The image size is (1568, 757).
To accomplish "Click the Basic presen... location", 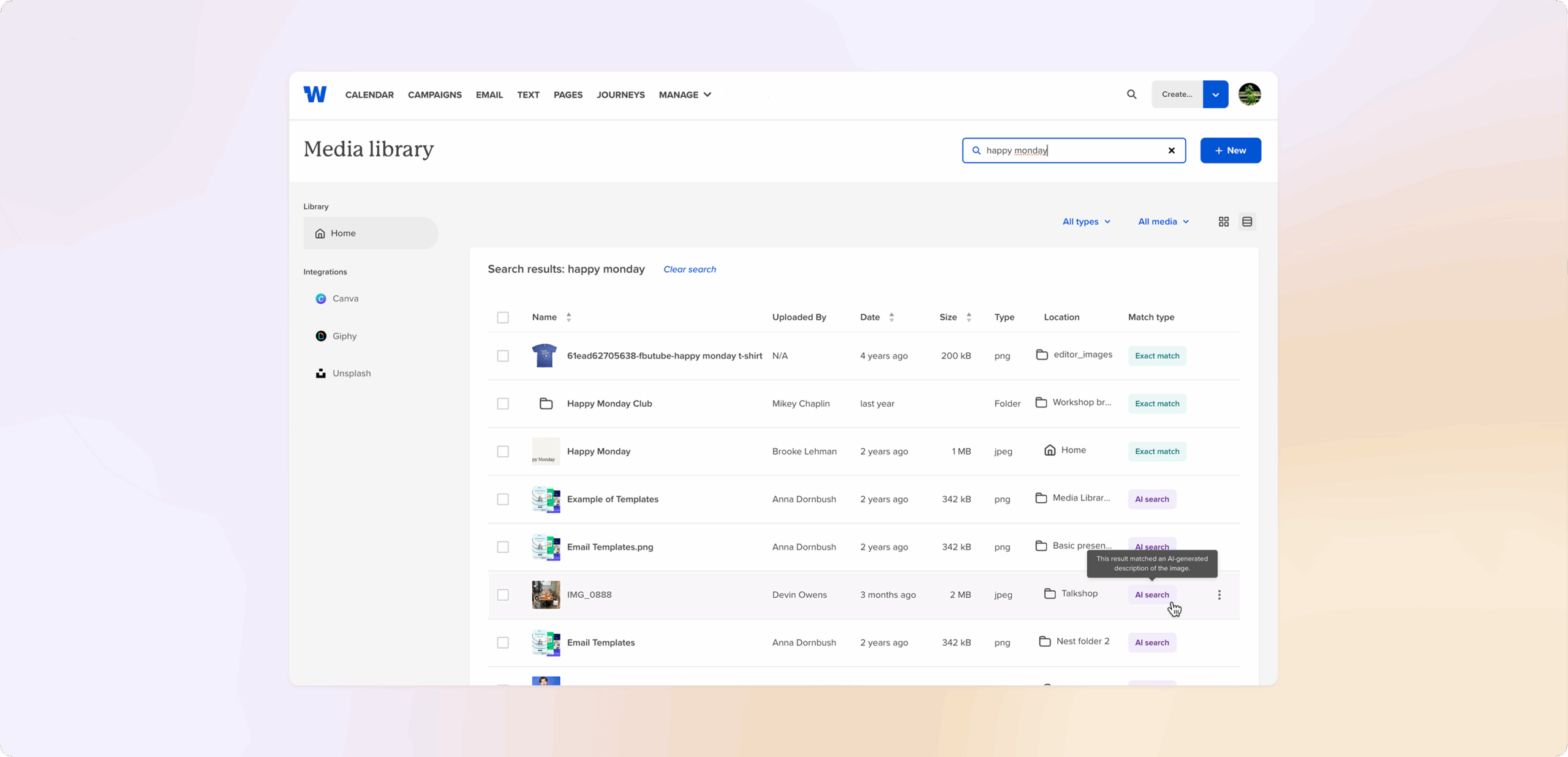I will coord(1073,546).
